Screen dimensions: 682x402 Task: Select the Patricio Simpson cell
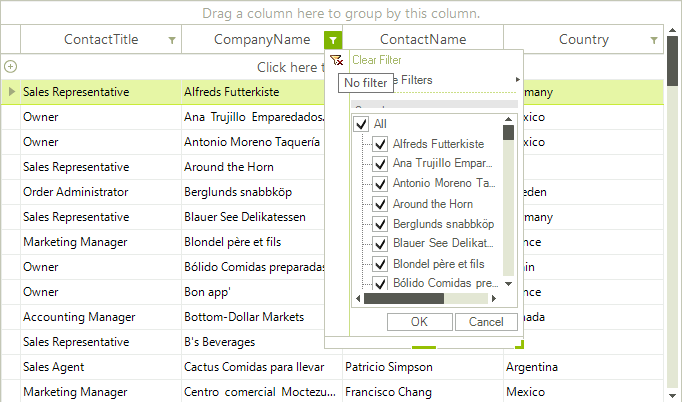pos(423,367)
